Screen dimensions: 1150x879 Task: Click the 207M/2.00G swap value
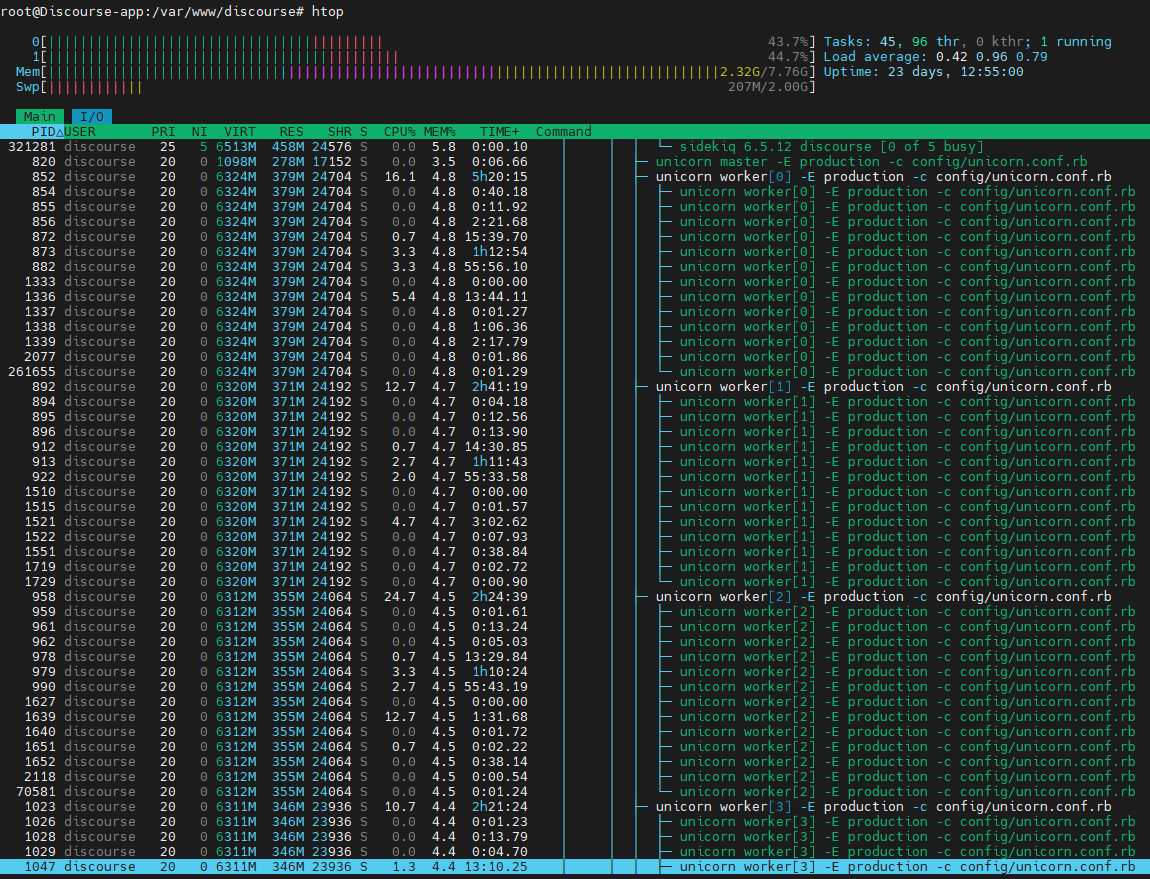(x=769, y=87)
